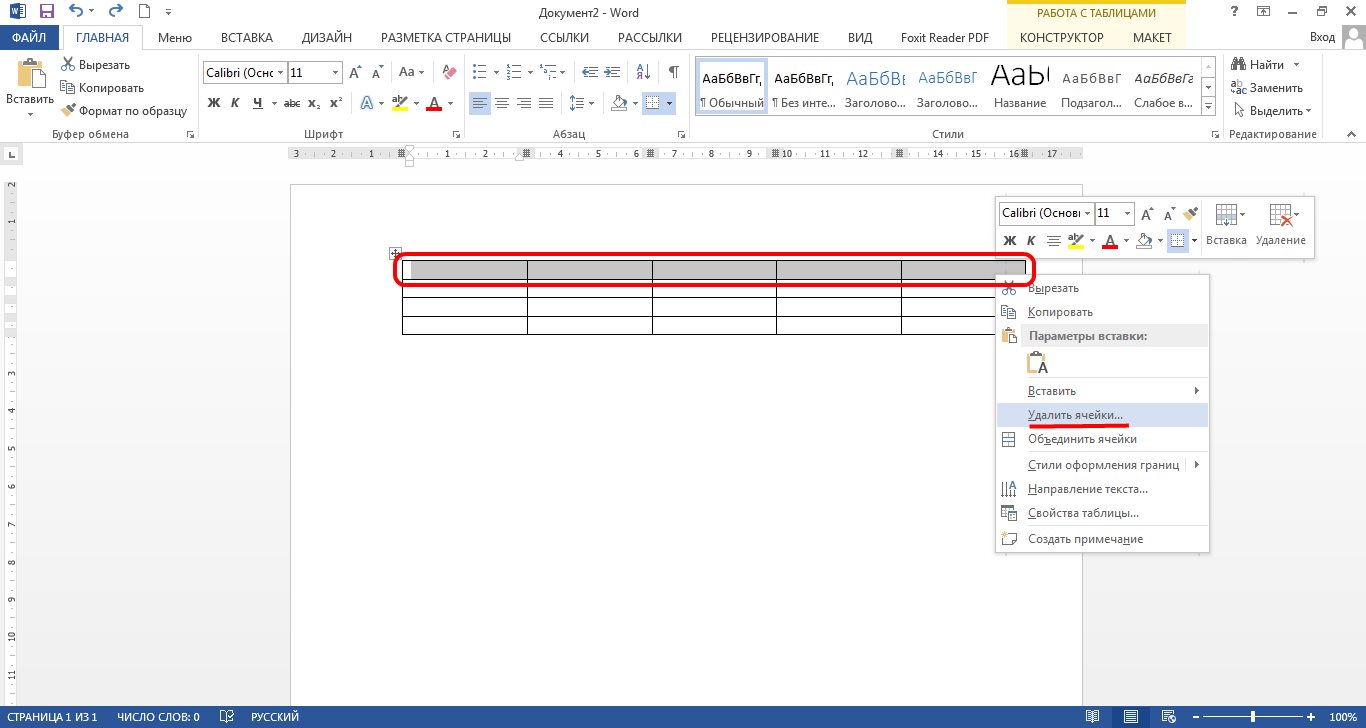Click the Save icon in quick access toolbar
The image size is (1366, 728).
pos(46,13)
